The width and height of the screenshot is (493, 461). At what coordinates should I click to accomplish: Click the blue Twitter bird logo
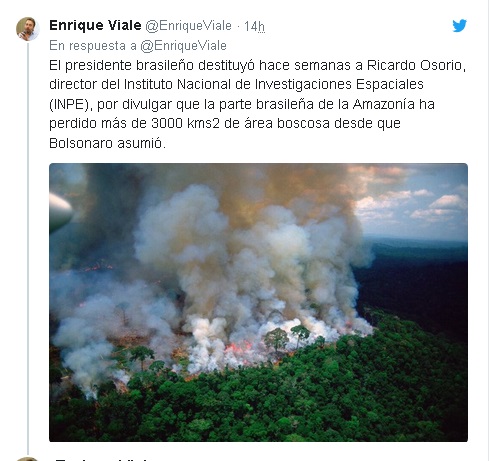click(x=459, y=26)
